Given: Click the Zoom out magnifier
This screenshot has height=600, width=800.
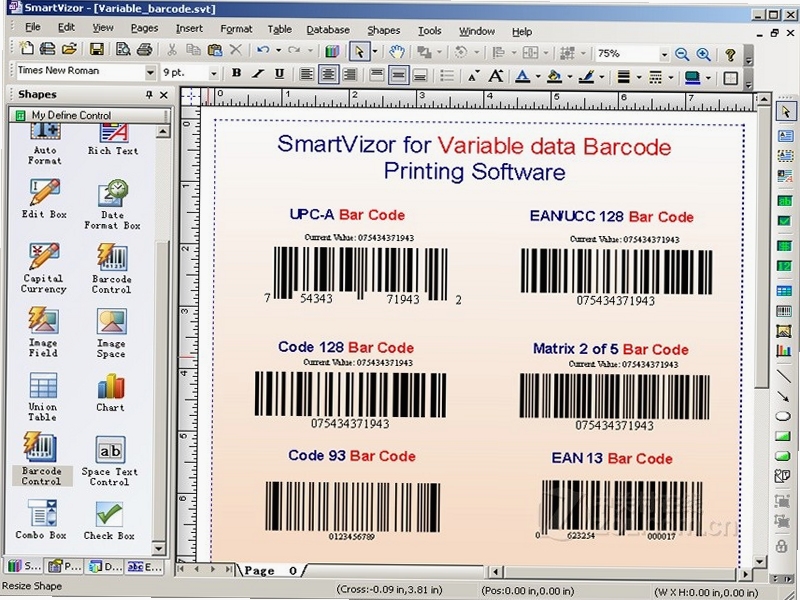Looking at the screenshot, I should 682,54.
